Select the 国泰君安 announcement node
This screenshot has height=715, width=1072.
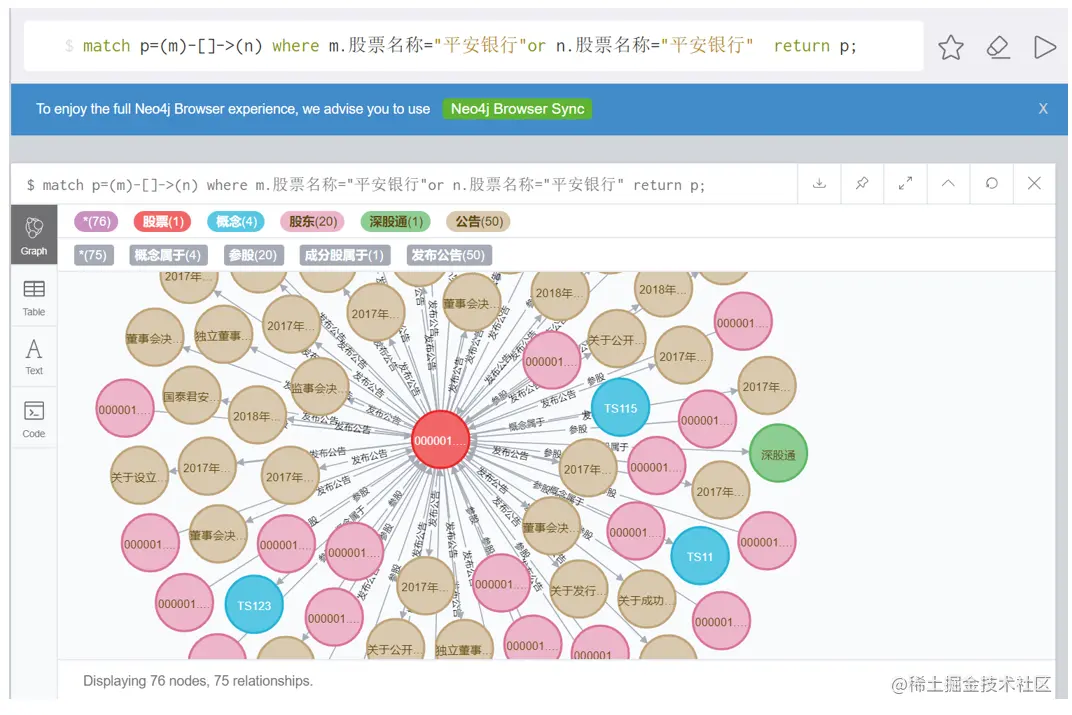(191, 396)
